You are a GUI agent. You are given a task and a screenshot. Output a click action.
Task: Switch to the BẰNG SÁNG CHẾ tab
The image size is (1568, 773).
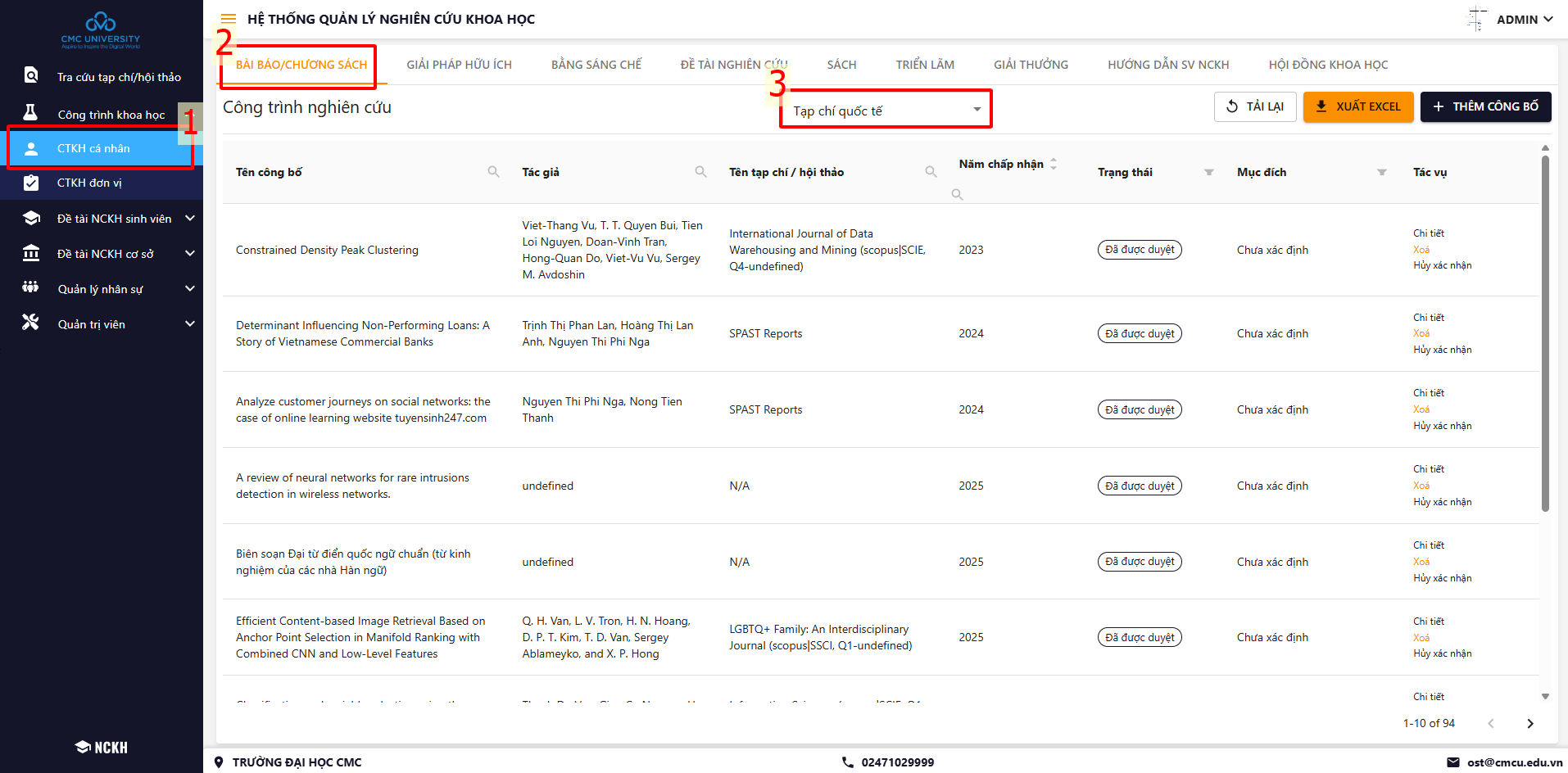596,65
